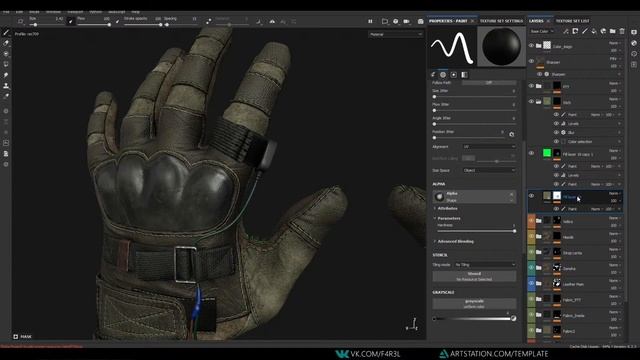This screenshot has height=360, width=640.
Task: Click the smart material icon in Layers toolbar
Action: point(603,31)
